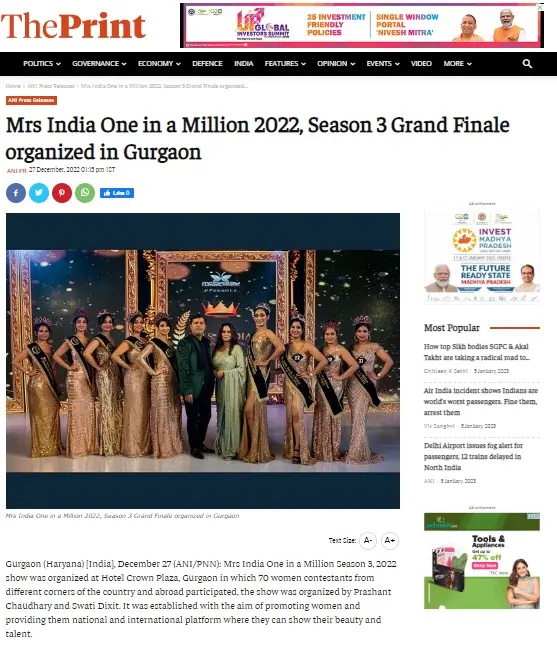Click ThePrint logo
The image size is (557, 656).
pyautogui.click(x=73, y=26)
